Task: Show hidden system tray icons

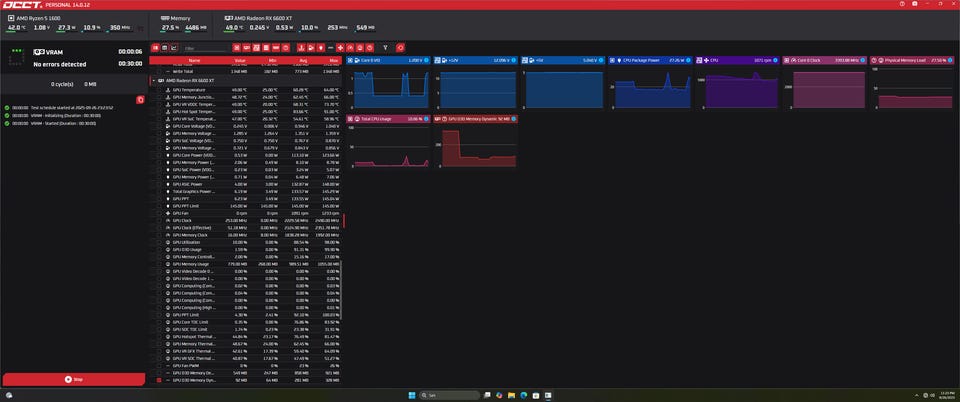Action: pyautogui.click(x=917, y=395)
